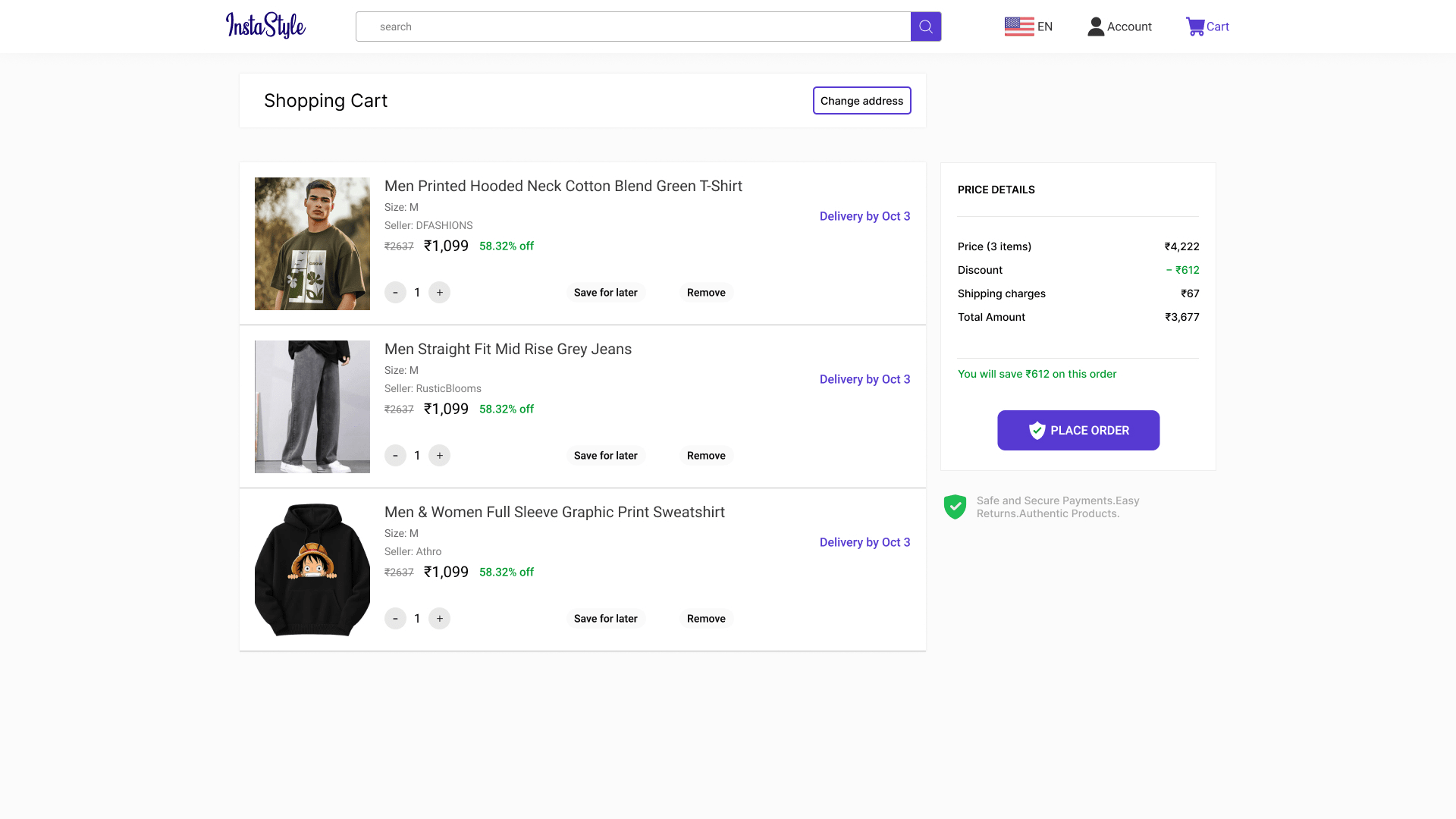
Task: Click the US flag language icon
Action: [x=1018, y=26]
